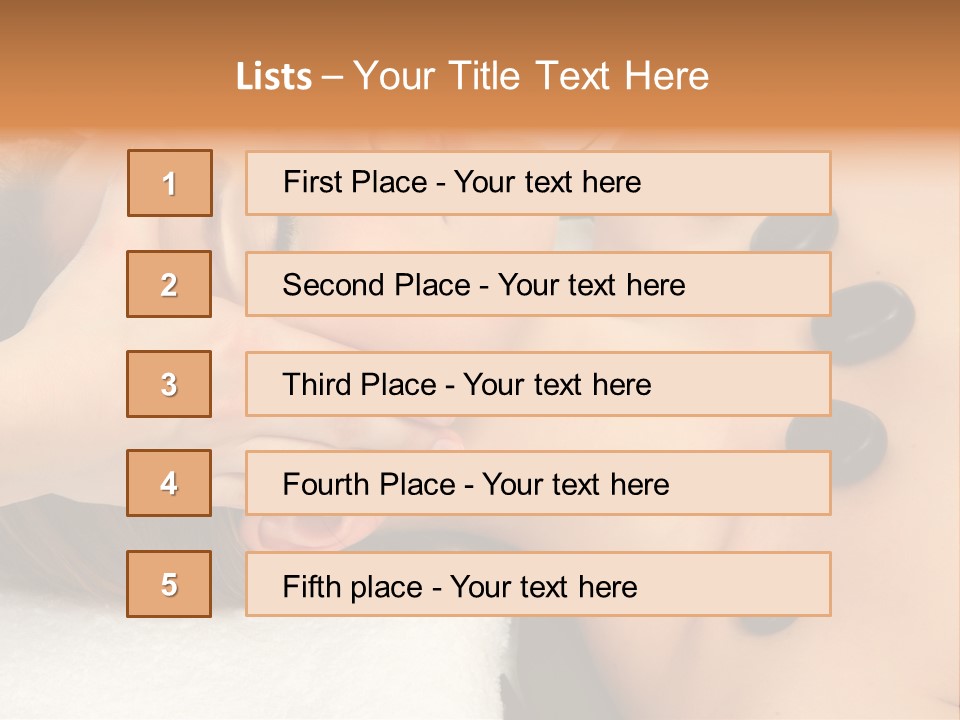Select the Third Place text box
The height and width of the screenshot is (720, 960).
538,384
